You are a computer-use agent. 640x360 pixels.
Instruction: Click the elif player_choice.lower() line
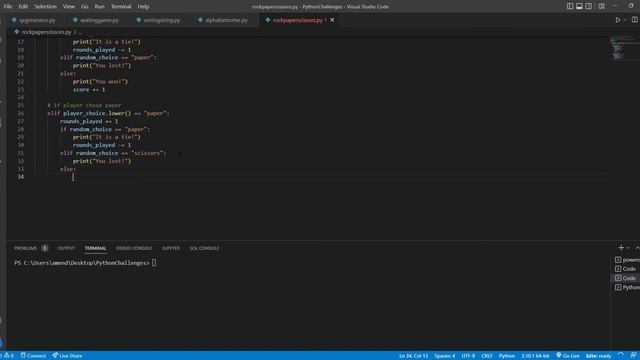[108, 113]
